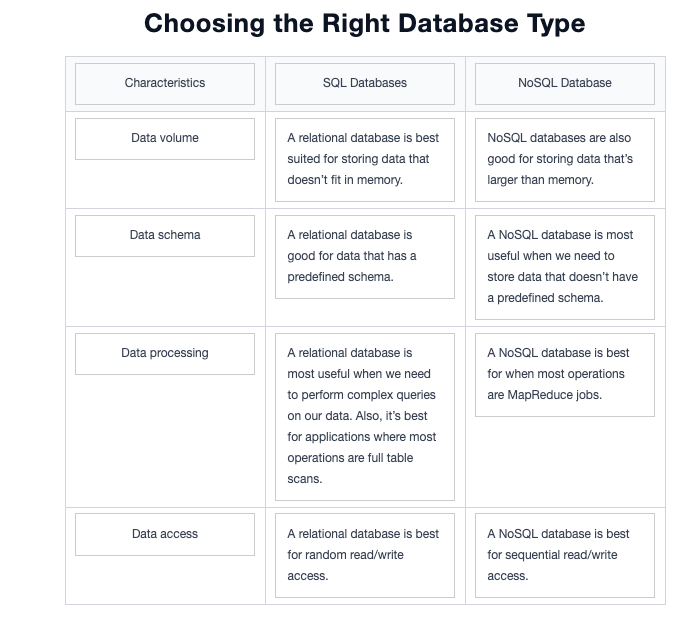
Task: Click the Data volume row label
Action: click(165, 139)
